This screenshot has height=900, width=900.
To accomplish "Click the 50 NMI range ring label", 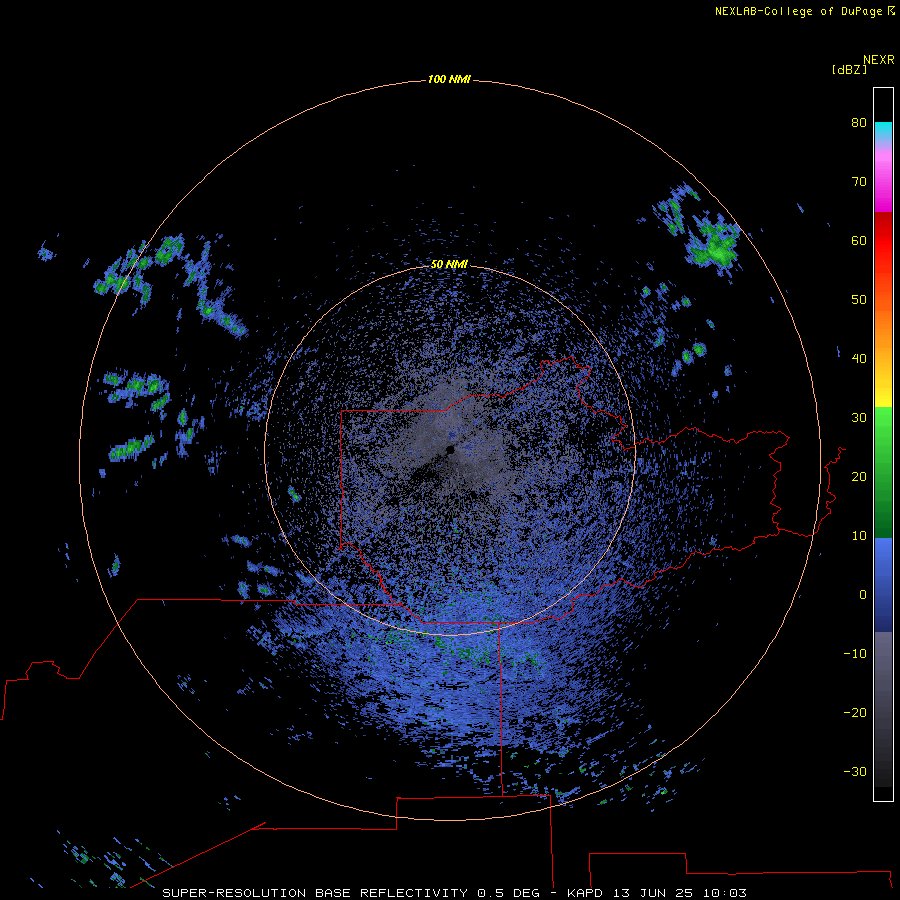I will coord(449,264).
